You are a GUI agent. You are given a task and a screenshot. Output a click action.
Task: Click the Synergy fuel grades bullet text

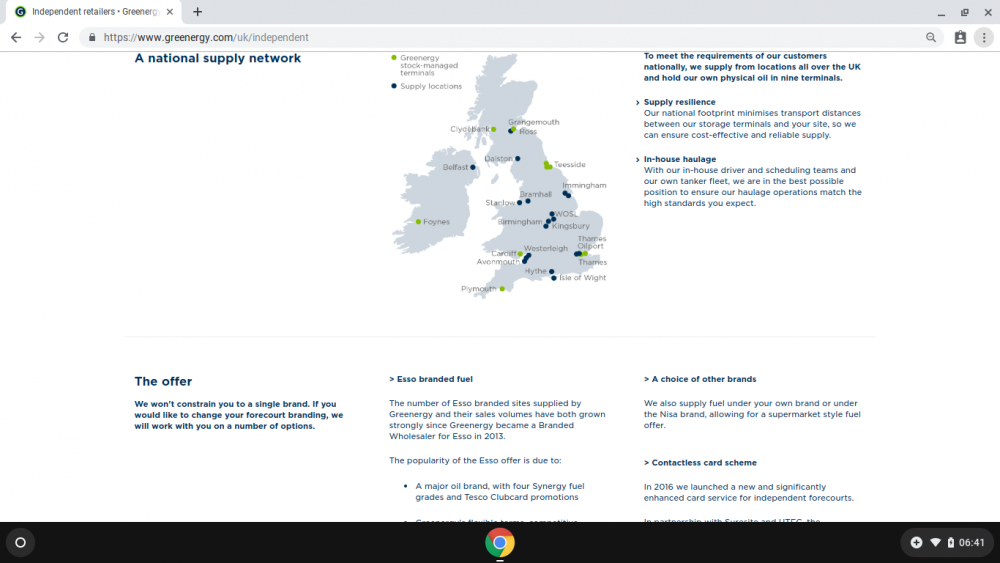(x=499, y=492)
